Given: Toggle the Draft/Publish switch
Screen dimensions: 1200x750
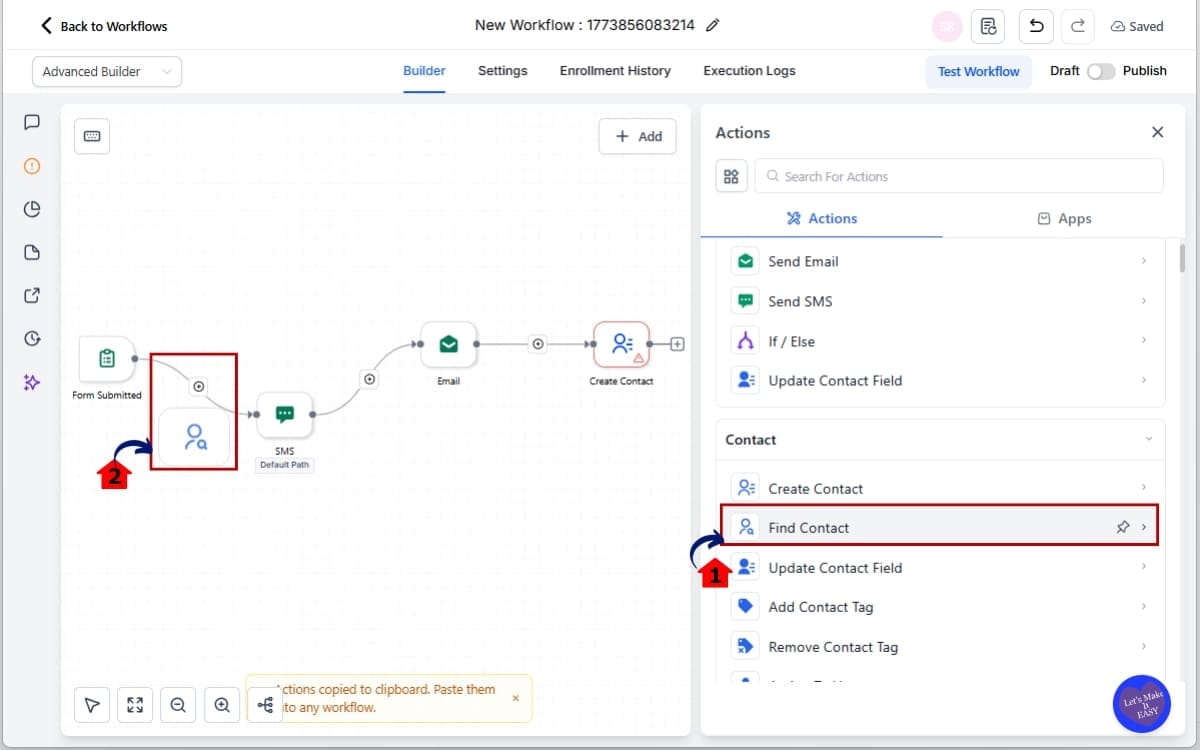Looking at the screenshot, I should (1100, 71).
